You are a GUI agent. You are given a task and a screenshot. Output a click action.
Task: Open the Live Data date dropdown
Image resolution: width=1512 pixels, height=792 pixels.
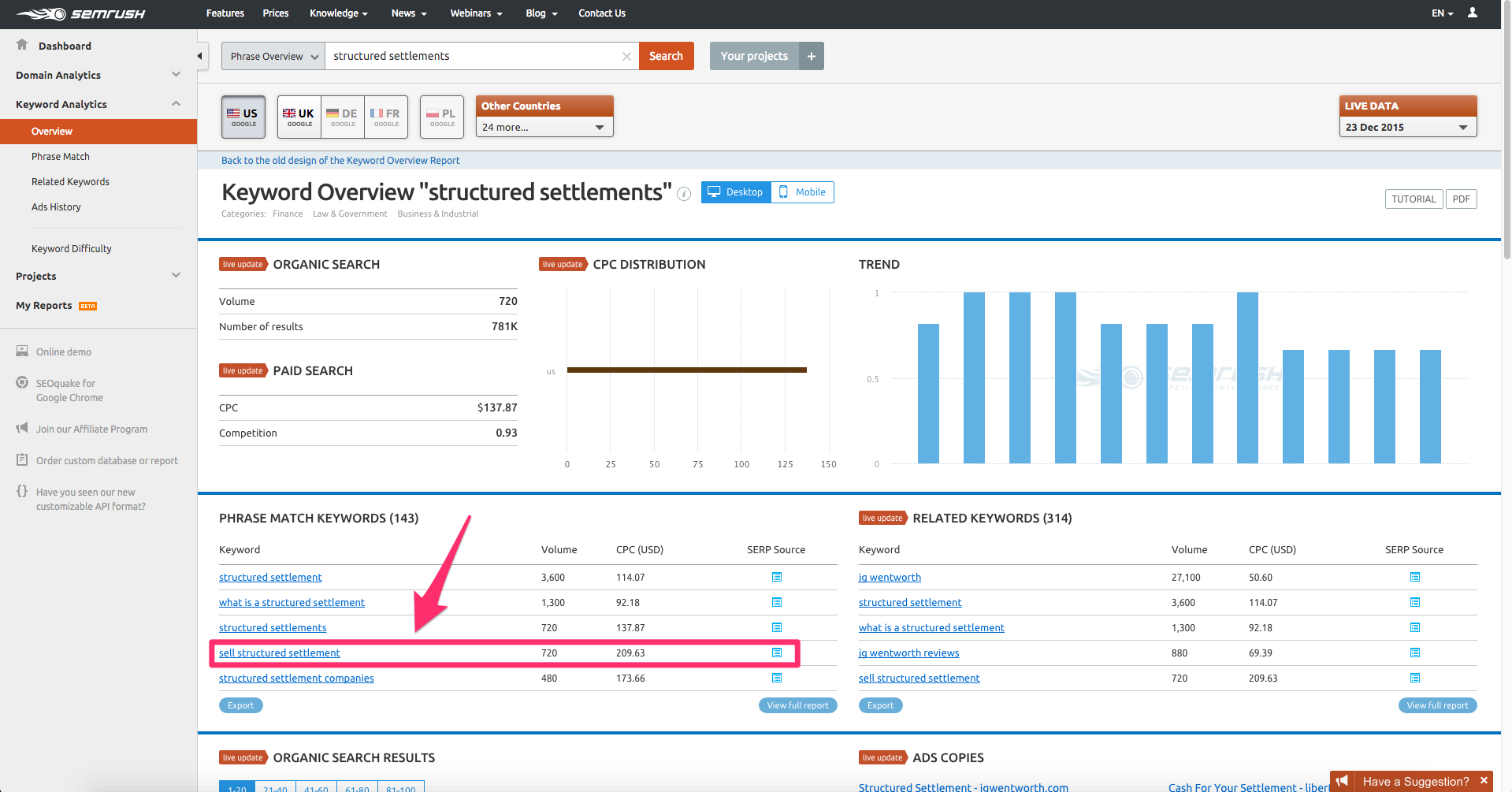[x=1408, y=127]
